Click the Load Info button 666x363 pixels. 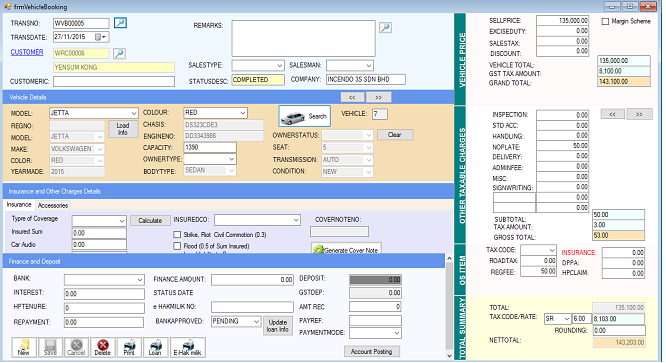point(123,129)
